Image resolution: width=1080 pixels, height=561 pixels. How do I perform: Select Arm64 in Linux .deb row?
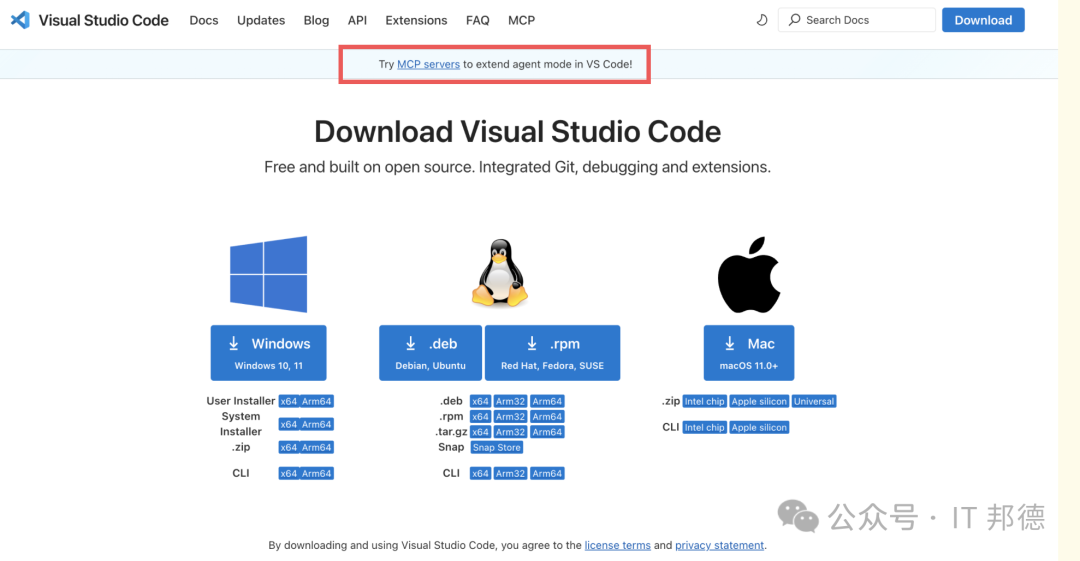547,401
